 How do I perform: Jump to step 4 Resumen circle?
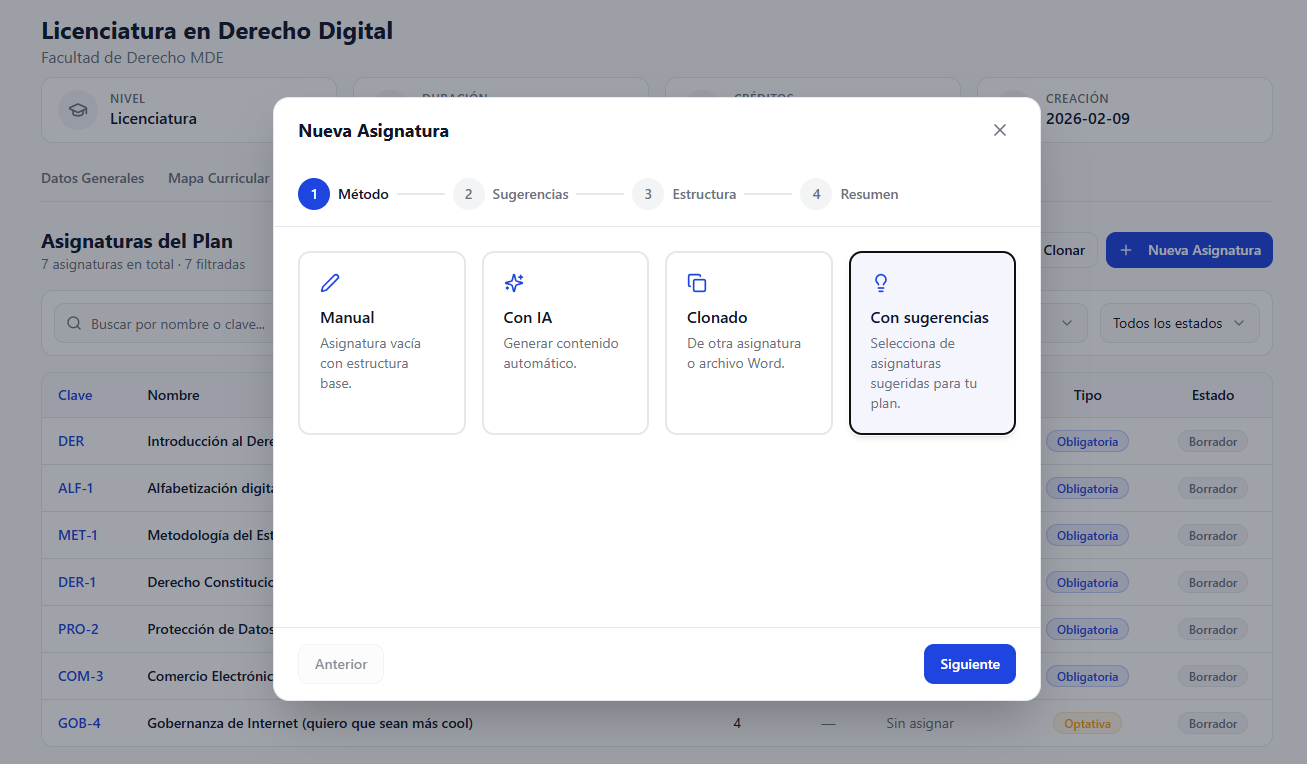pyautogui.click(x=816, y=194)
